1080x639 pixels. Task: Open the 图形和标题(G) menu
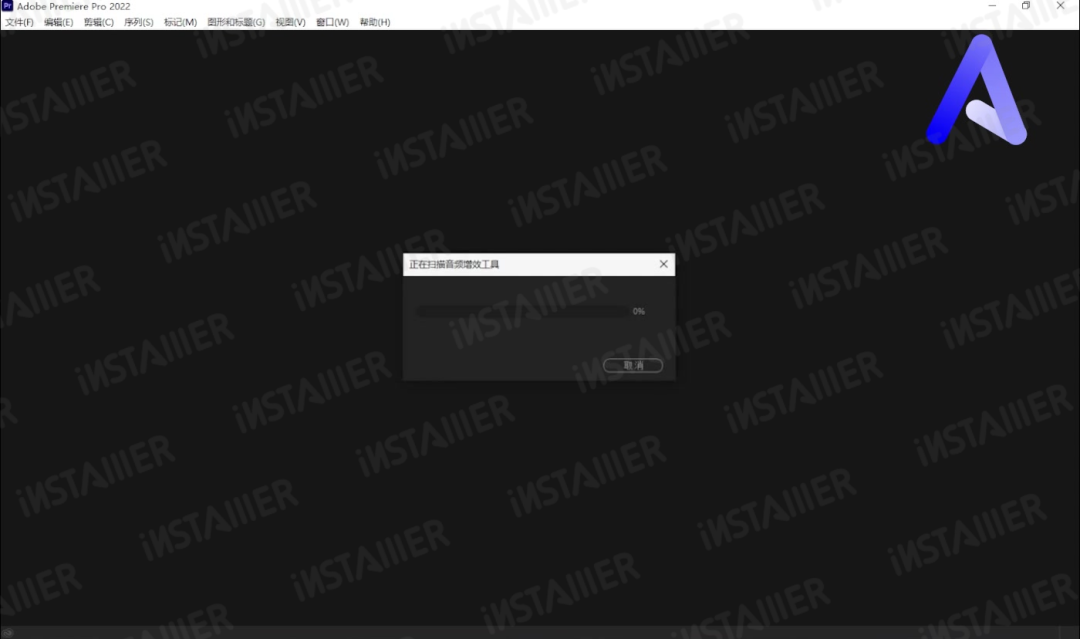tap(236, 22)
